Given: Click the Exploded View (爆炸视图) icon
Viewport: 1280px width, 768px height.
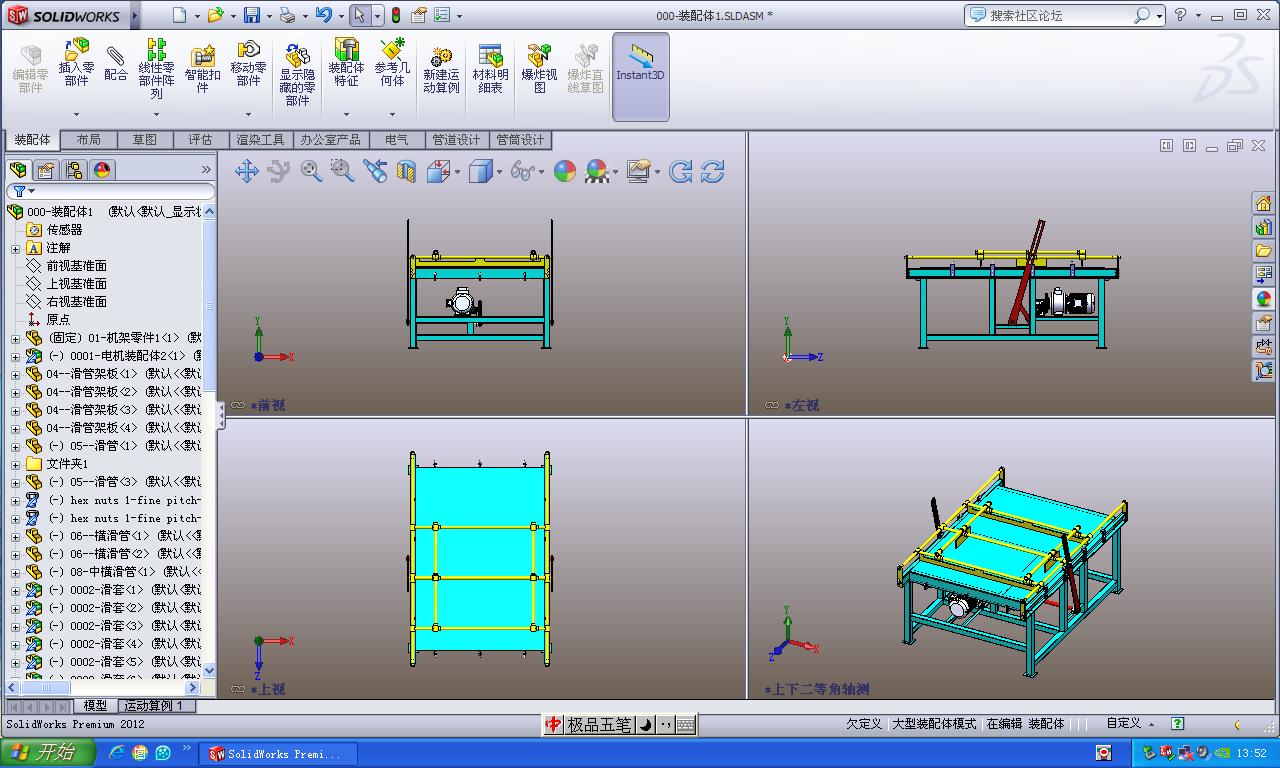Looking at the screenshot, I should click(539, 69).
